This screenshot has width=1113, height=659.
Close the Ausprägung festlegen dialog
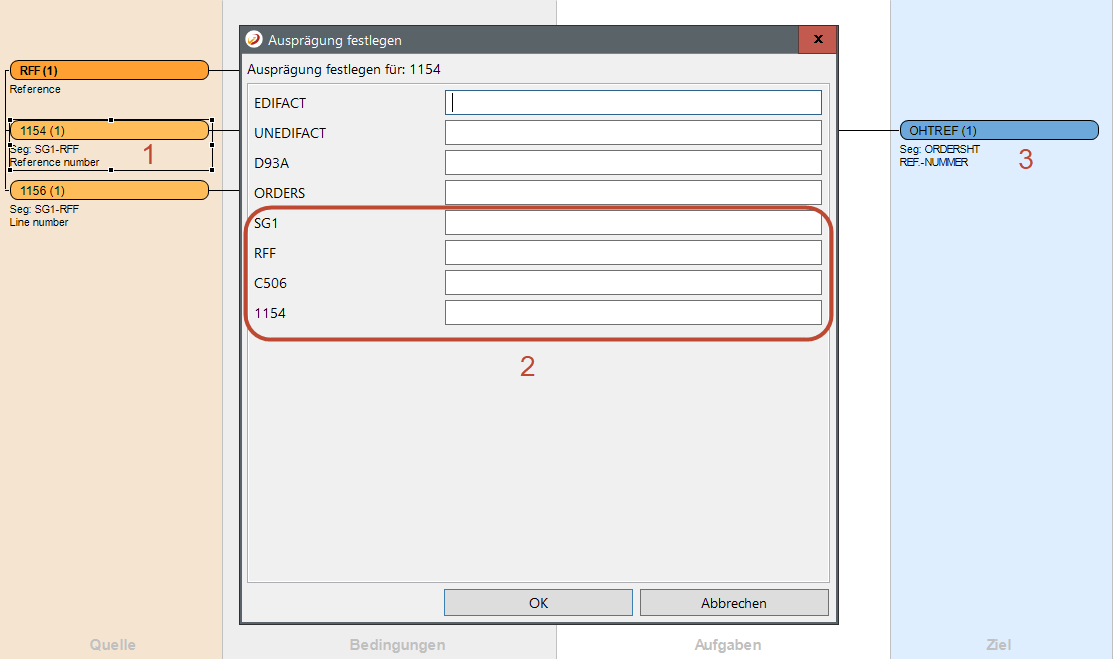pyautogui.click(x=817, y=39)
